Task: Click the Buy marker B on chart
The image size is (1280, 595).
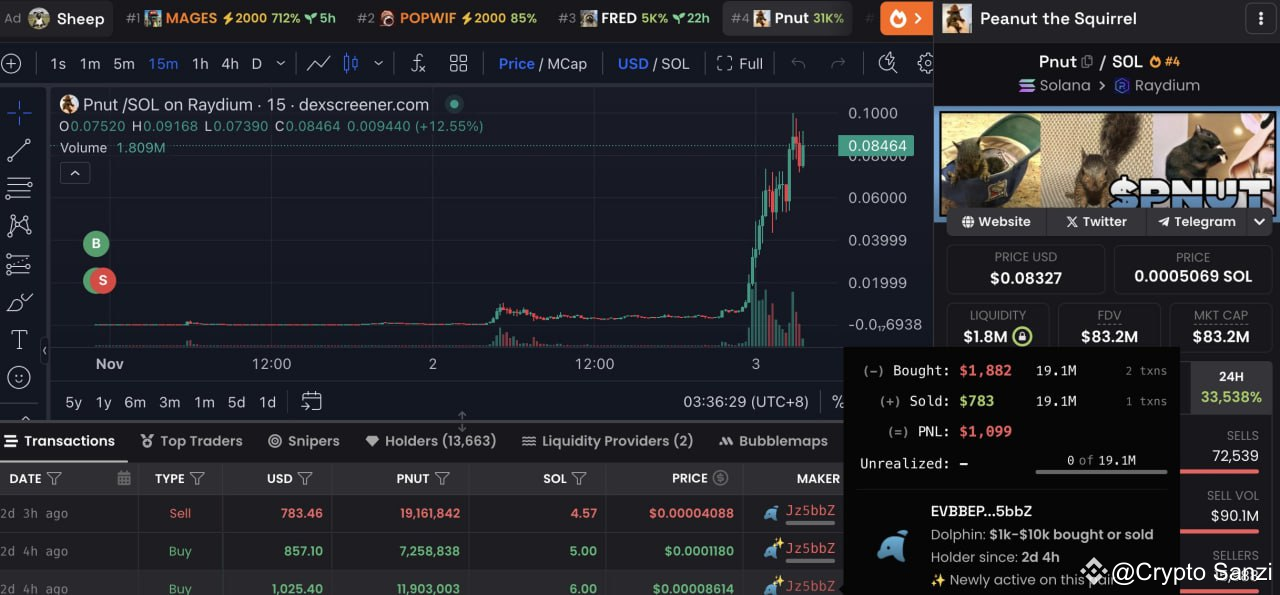Action: (96, 243)
